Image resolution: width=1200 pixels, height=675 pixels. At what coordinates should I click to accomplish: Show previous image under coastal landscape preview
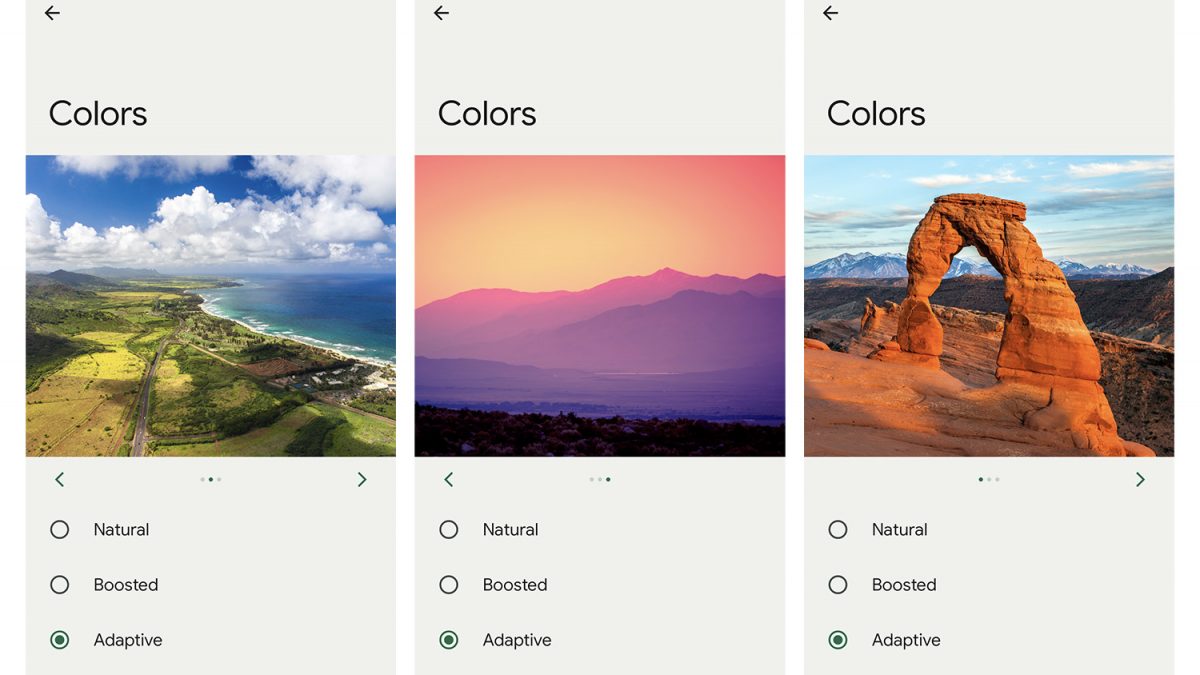(59, 480)
